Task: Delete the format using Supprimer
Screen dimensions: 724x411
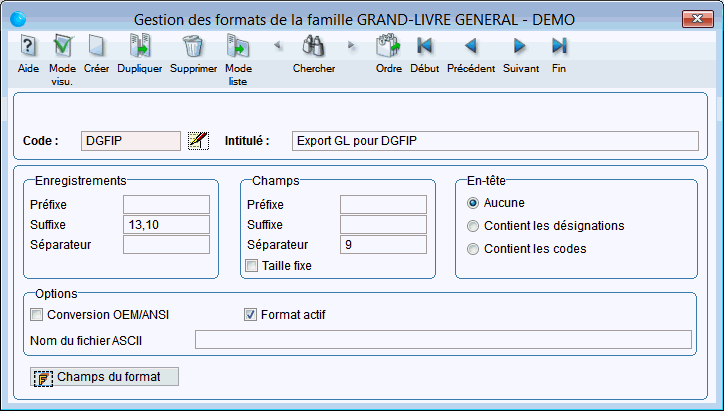Action: coord(192,47)
